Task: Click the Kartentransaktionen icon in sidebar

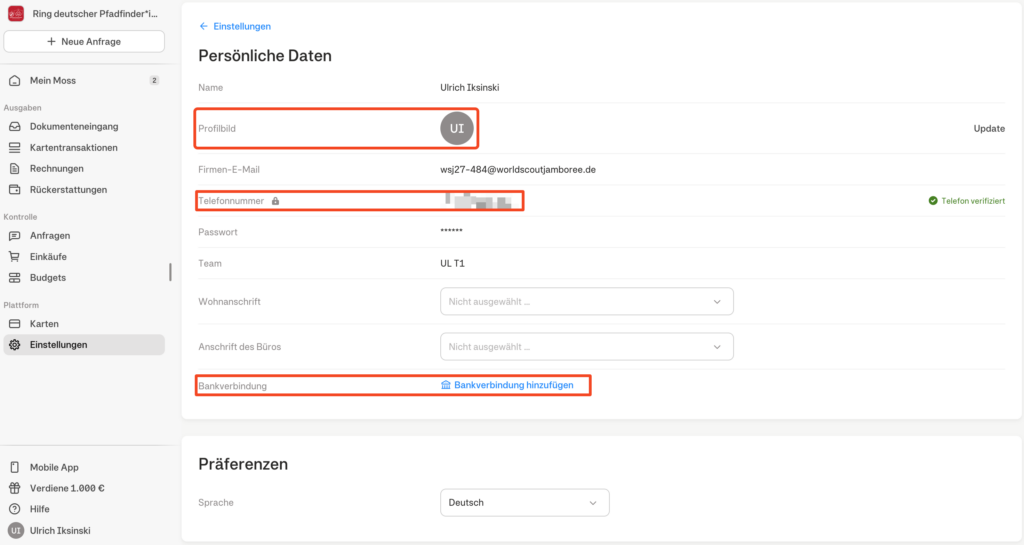Action: tap(15, 148)
